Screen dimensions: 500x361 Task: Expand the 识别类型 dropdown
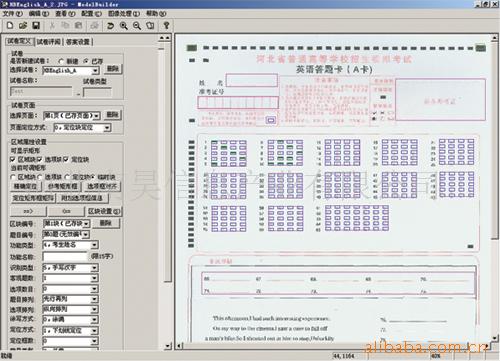pos(94,268)
